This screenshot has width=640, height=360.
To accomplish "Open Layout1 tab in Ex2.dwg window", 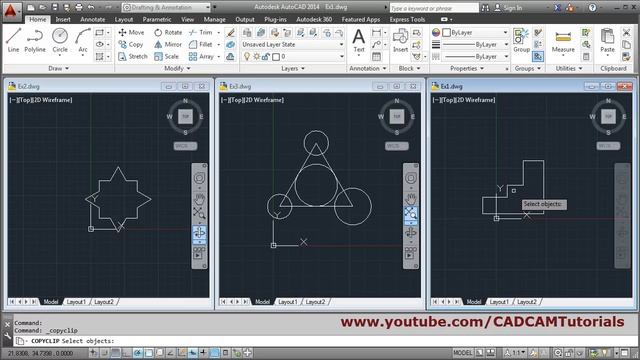I will tap(76, 302).
